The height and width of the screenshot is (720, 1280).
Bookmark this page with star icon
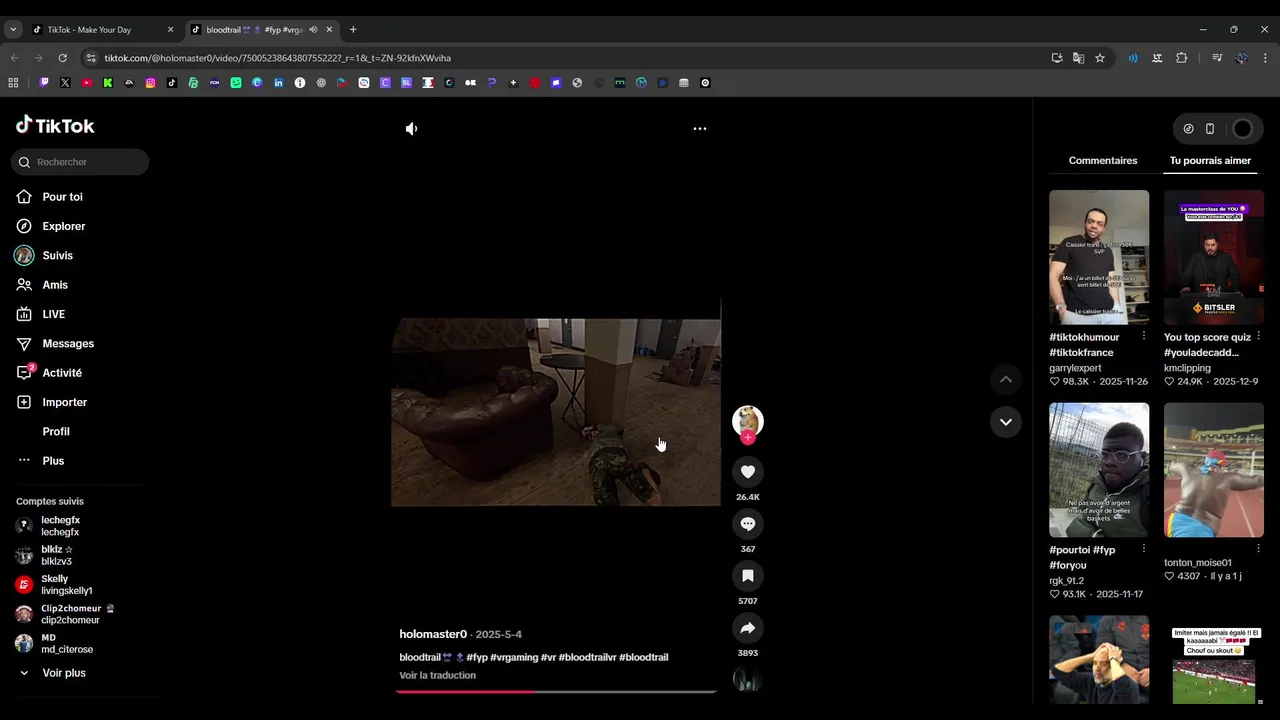[1100, 58]
